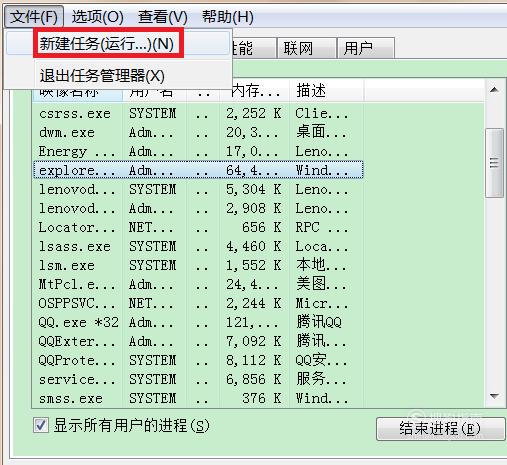Click the 2,244 K memory value
Viewport: 507px width, 465px height.
[x=254, y=304]
